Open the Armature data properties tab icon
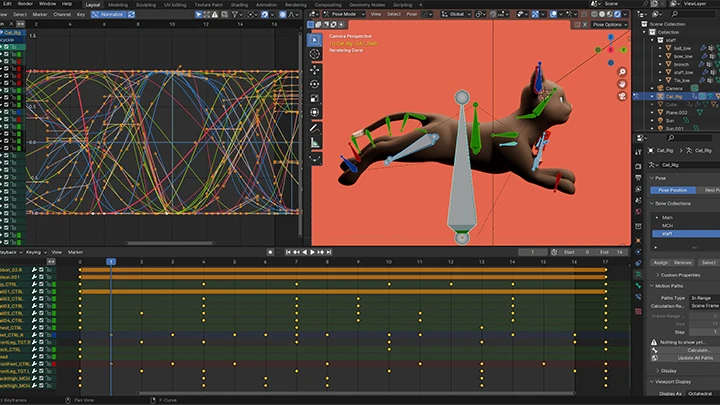 point(638,274)
